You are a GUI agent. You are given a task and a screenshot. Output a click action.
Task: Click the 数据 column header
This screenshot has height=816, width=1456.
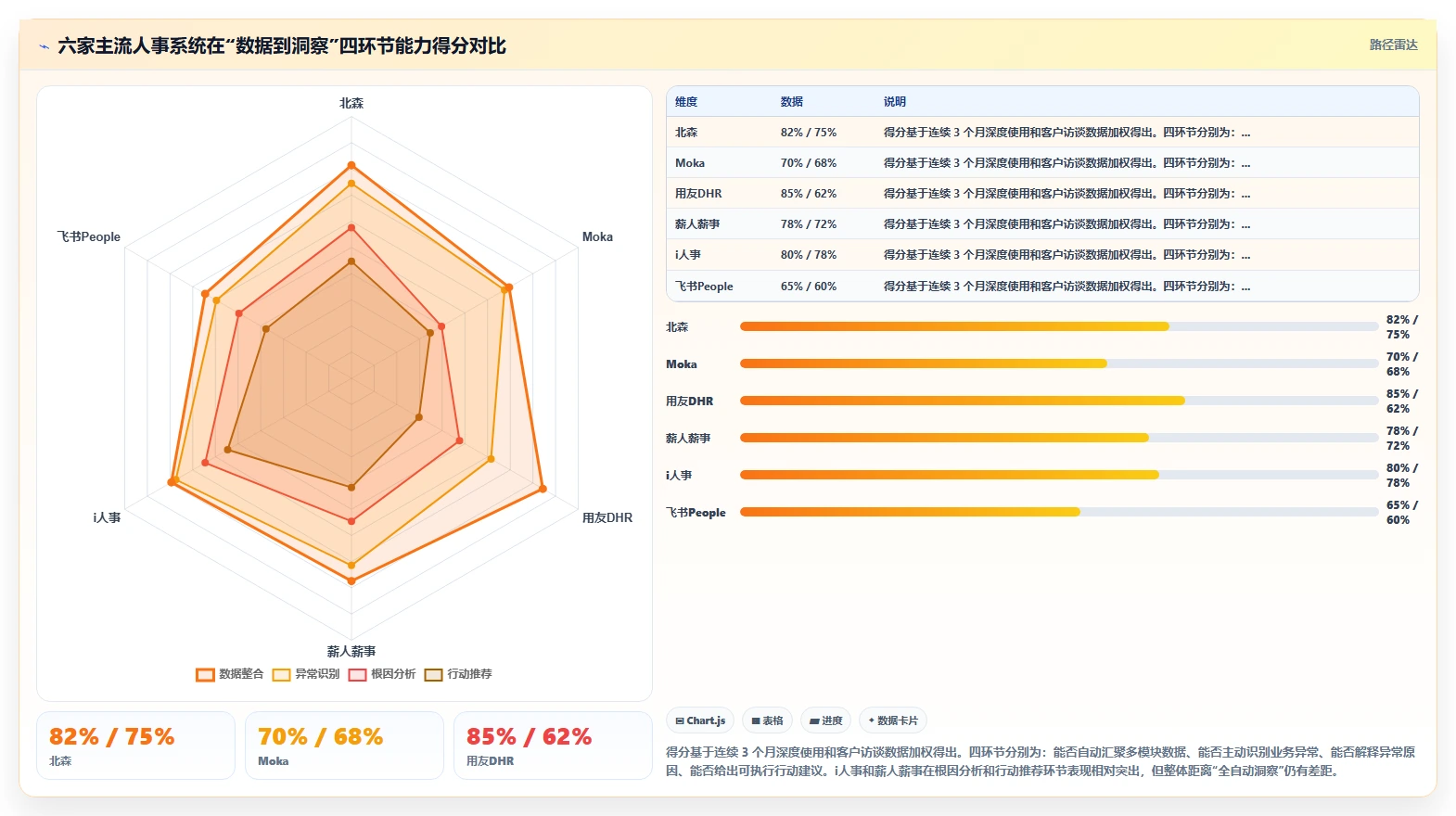791,102
